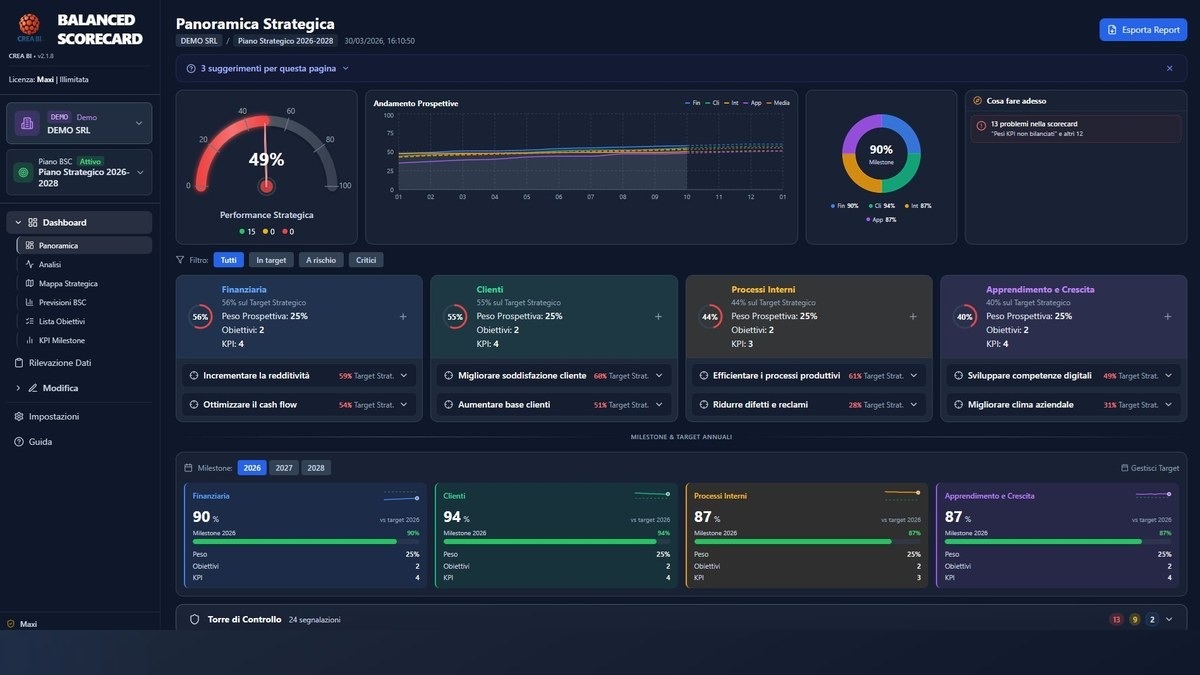
Task: Click the Rilevazione Dati clipboard icon
Action: tap(19, 363)
